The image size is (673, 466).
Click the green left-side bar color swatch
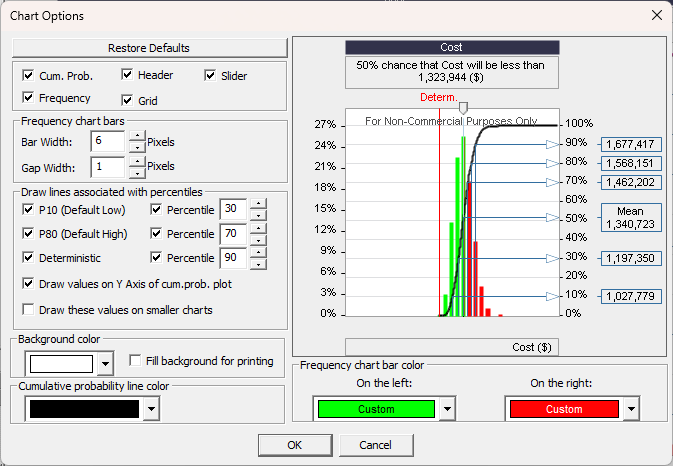(376, 409)
